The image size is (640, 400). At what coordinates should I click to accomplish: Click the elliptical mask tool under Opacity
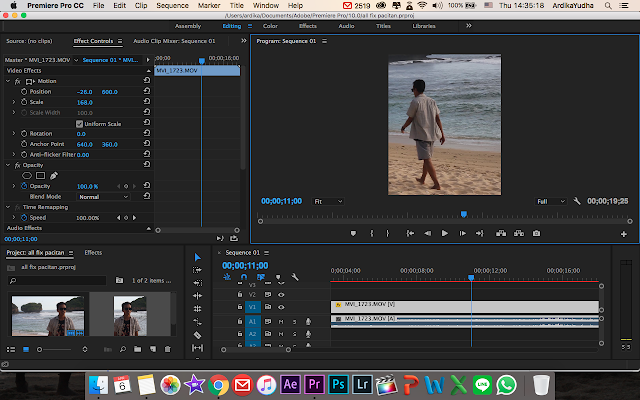tap(27, 176)
